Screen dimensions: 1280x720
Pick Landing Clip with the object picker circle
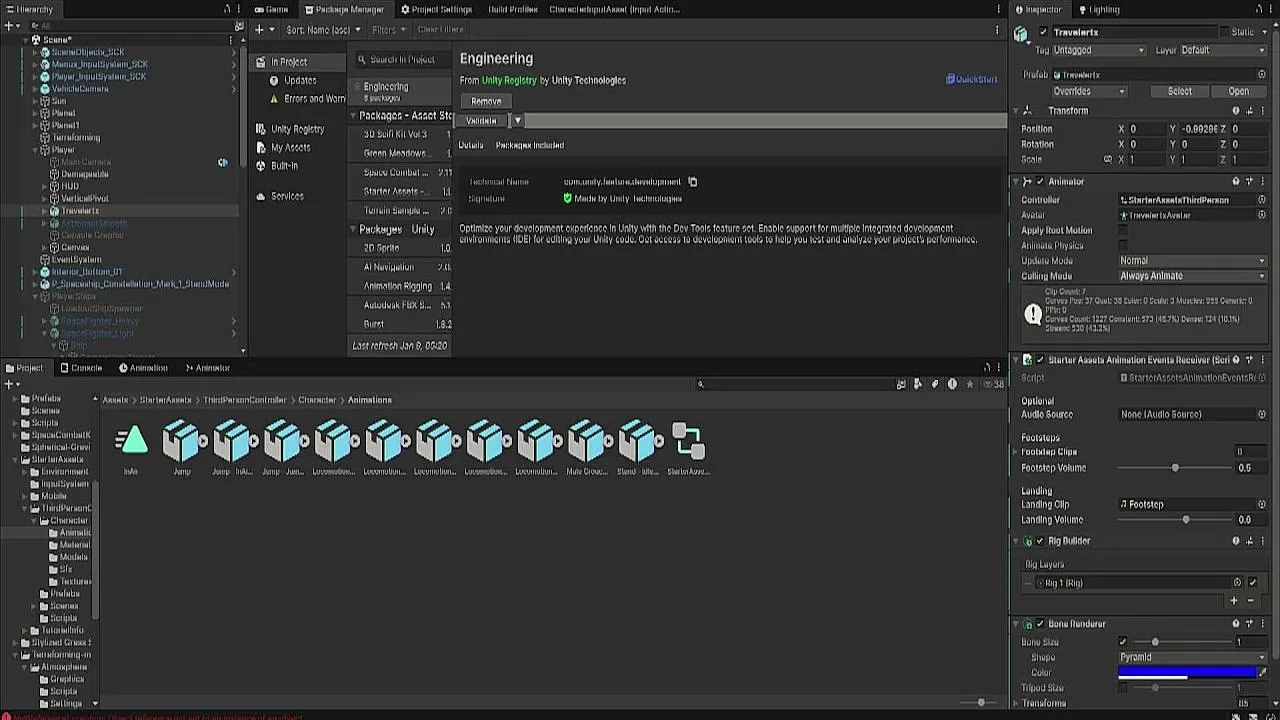[x=1261, y=504]
